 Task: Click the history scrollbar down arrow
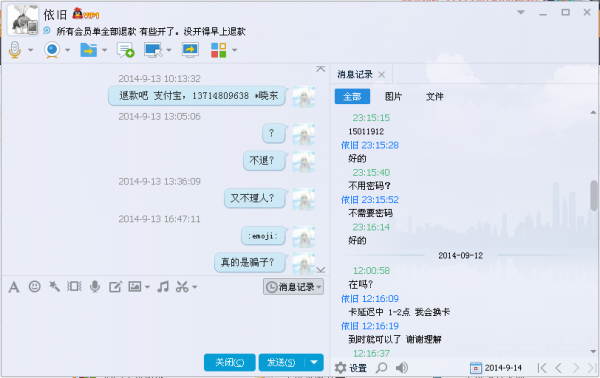pyautogui.click(x=593, y=351)
